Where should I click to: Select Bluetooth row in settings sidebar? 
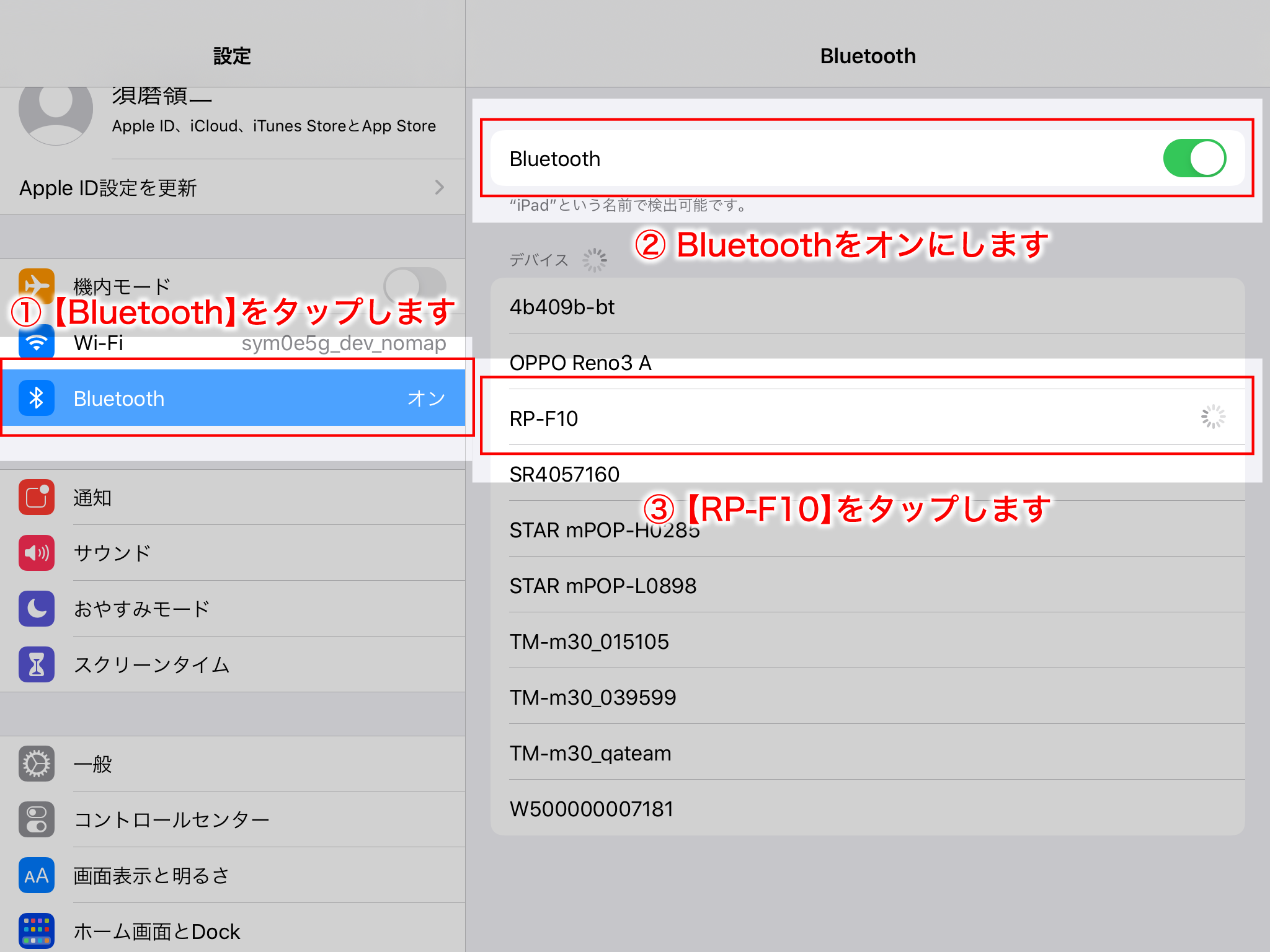233,398
